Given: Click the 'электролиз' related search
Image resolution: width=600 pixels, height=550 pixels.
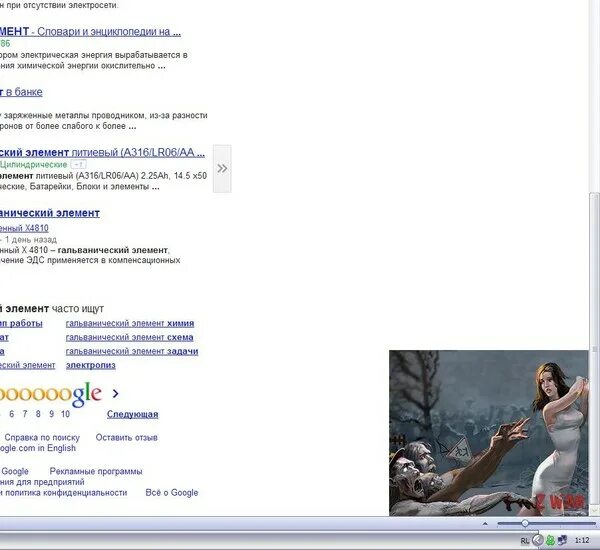Looking at the screenshot, I should click(x=91, y=365).
